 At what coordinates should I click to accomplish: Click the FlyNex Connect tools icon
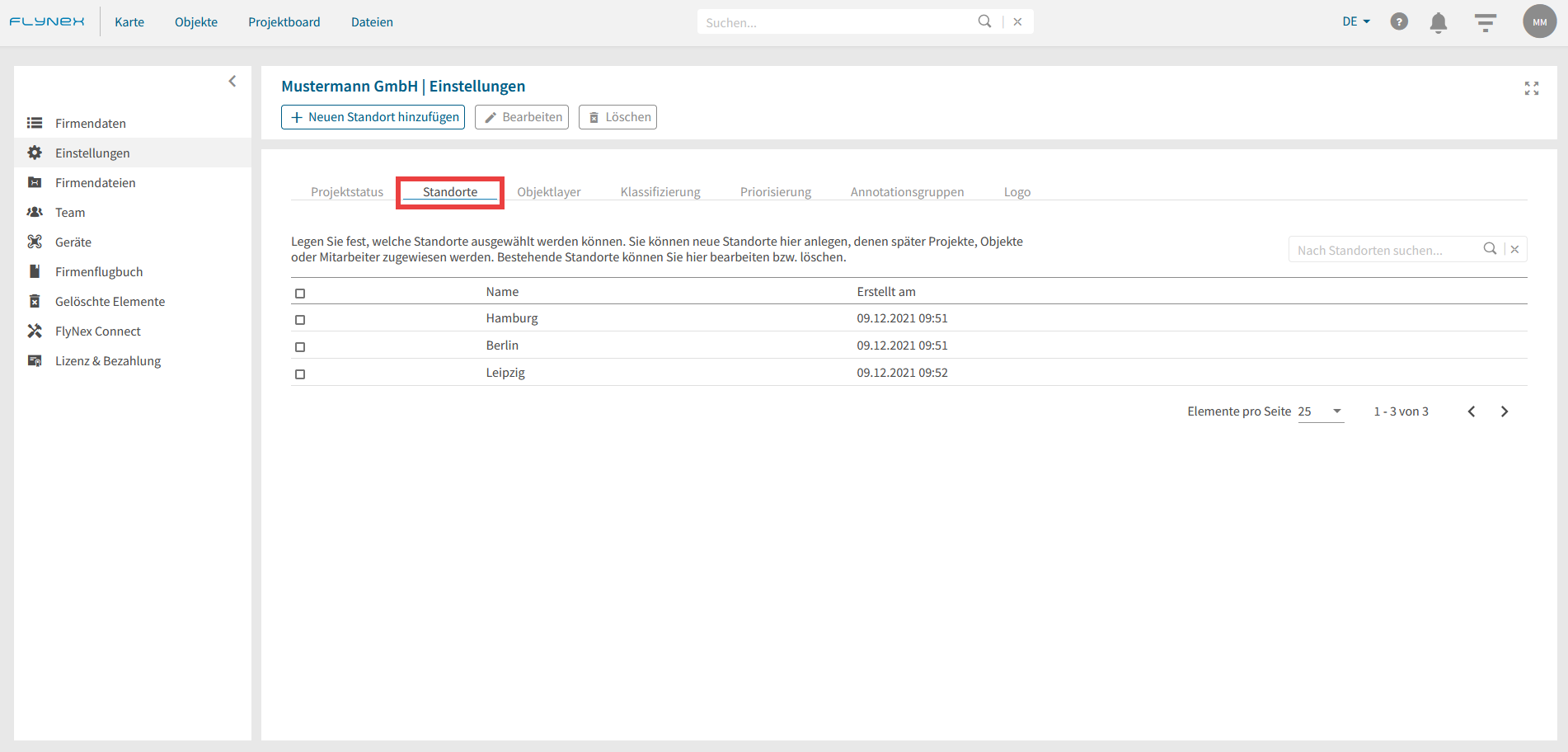pyautogui.click(x=35, y=331)
